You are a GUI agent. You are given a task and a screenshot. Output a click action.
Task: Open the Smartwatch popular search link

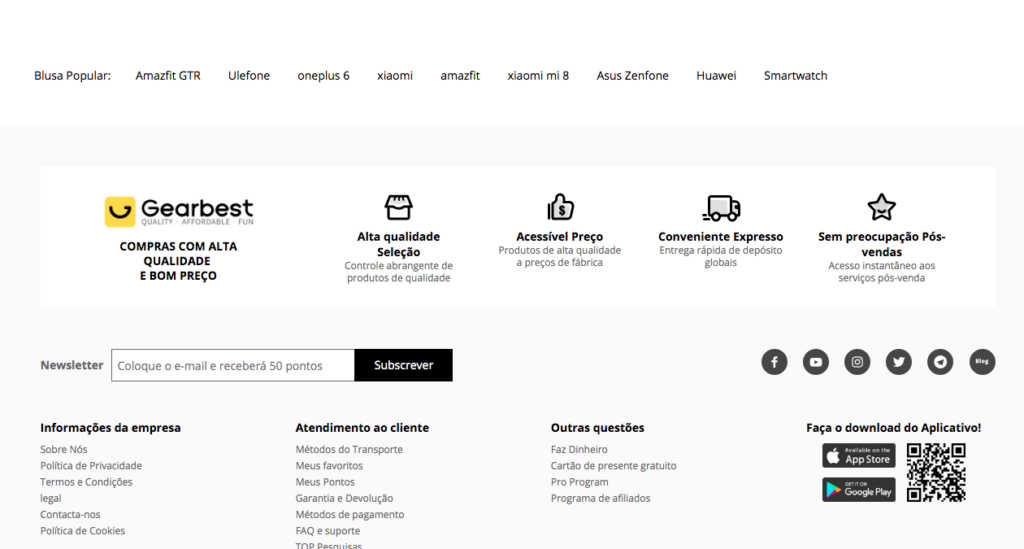click(x=795, y=76)
